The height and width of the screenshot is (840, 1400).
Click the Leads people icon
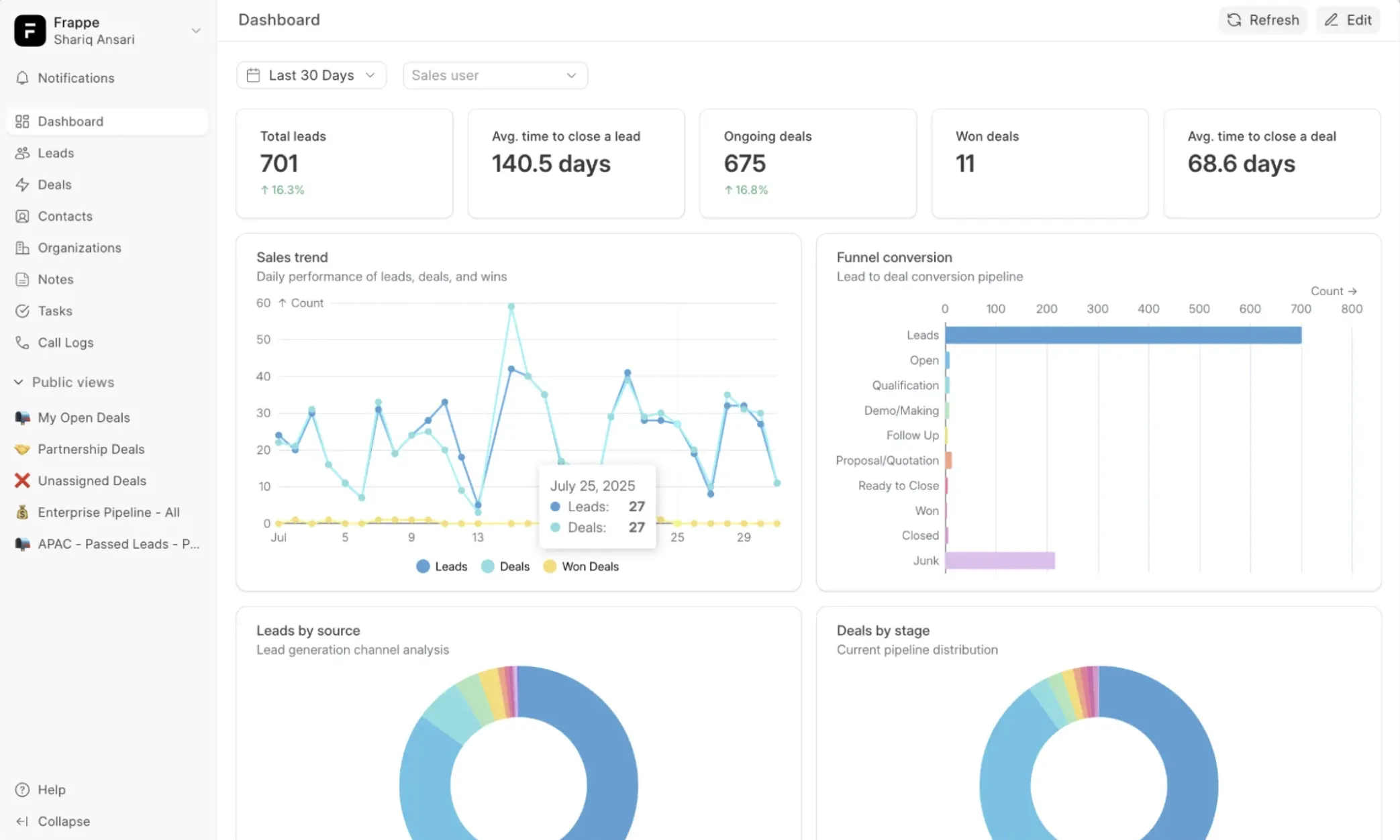[22, 153]
